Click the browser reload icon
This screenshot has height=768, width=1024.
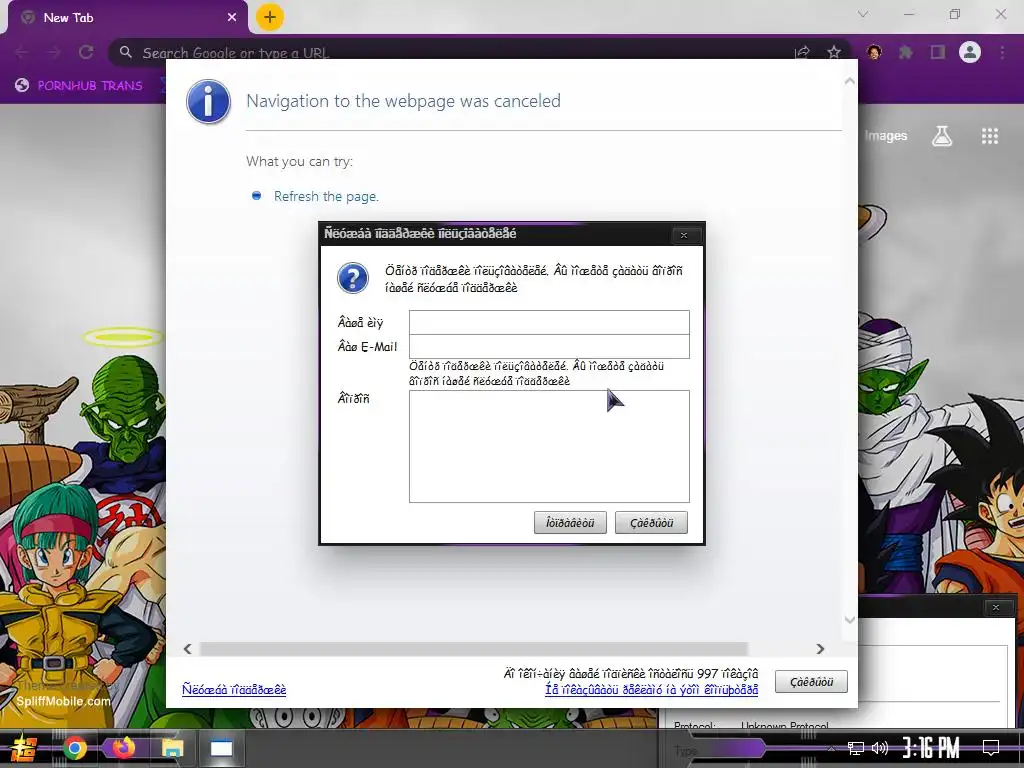coord(86,52)
